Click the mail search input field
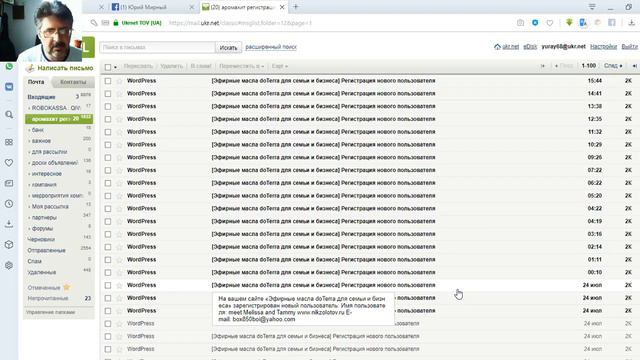The height and width of the screenshot is (360, 640). [x=157, y=47]
